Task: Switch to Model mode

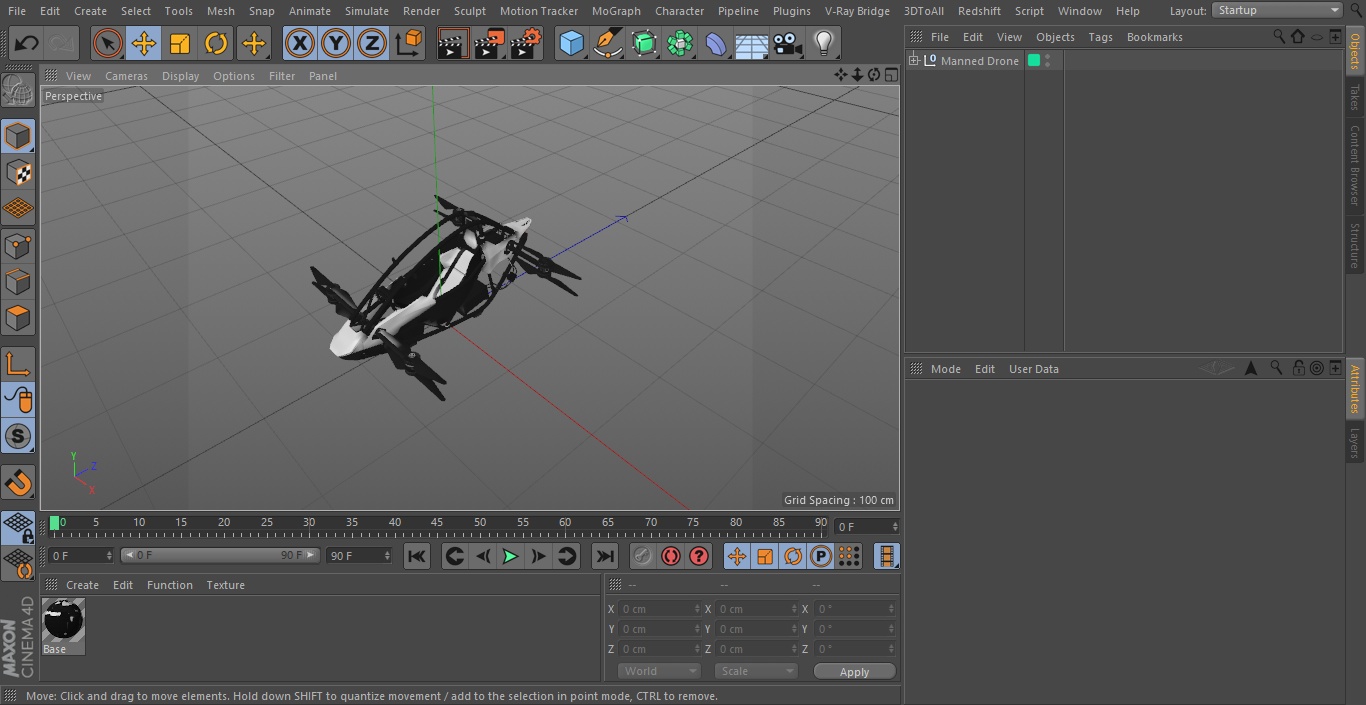Action: (18, 136)
